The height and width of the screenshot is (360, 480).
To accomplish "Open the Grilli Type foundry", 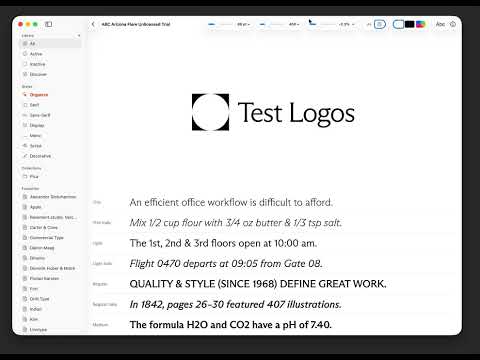I will coord(50,299).
